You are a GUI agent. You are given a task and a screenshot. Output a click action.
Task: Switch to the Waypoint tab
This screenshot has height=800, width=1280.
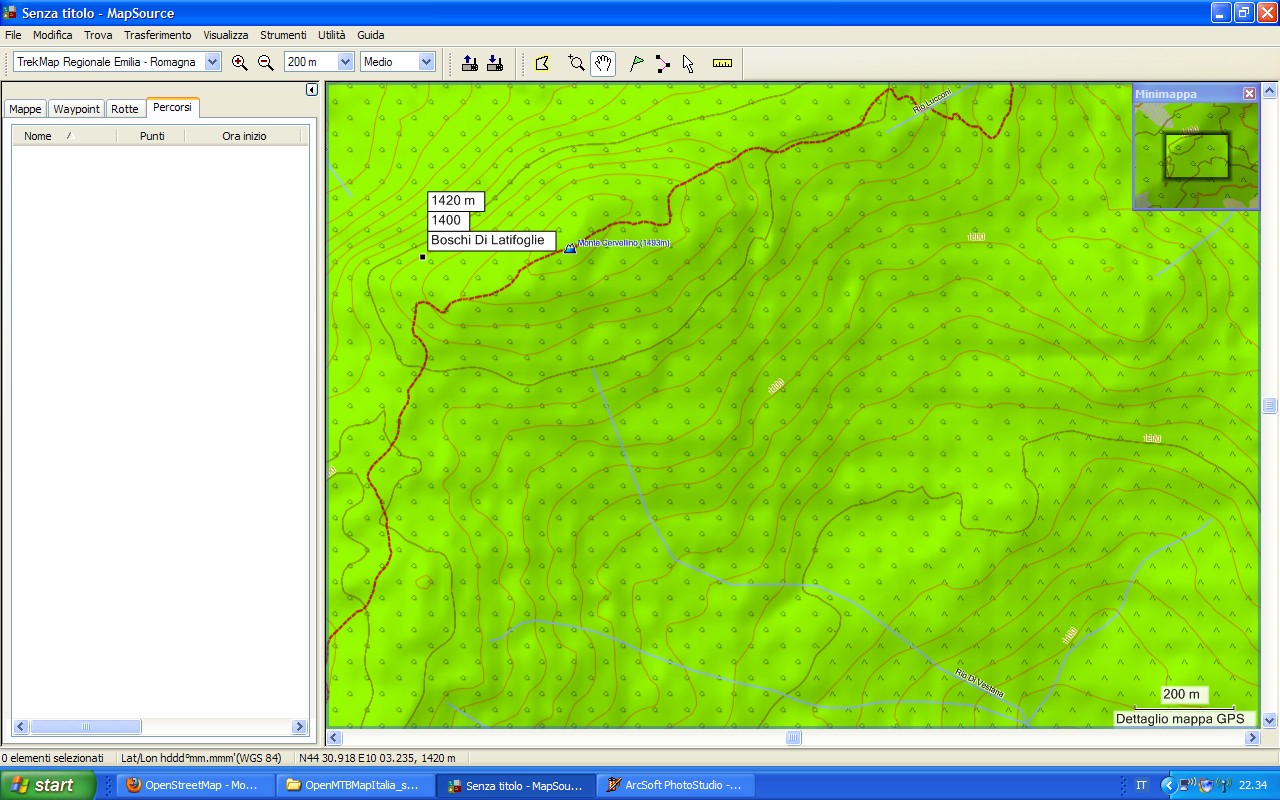77,109
